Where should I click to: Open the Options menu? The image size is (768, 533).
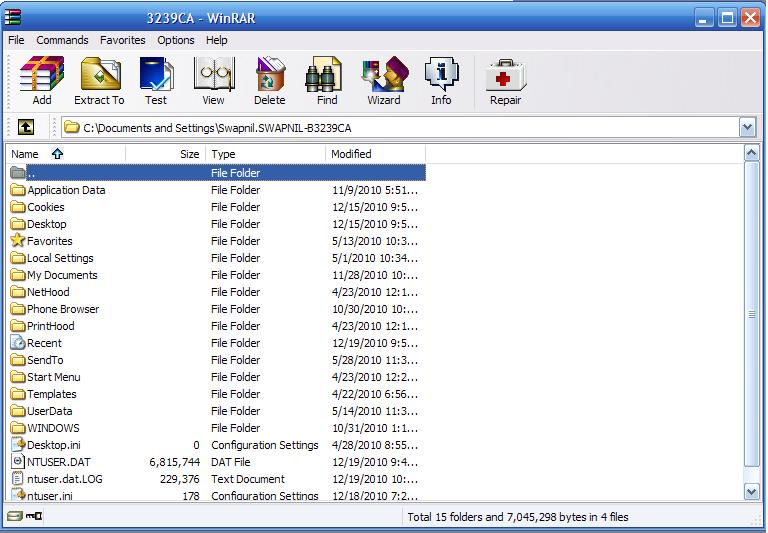click(176, 40)
